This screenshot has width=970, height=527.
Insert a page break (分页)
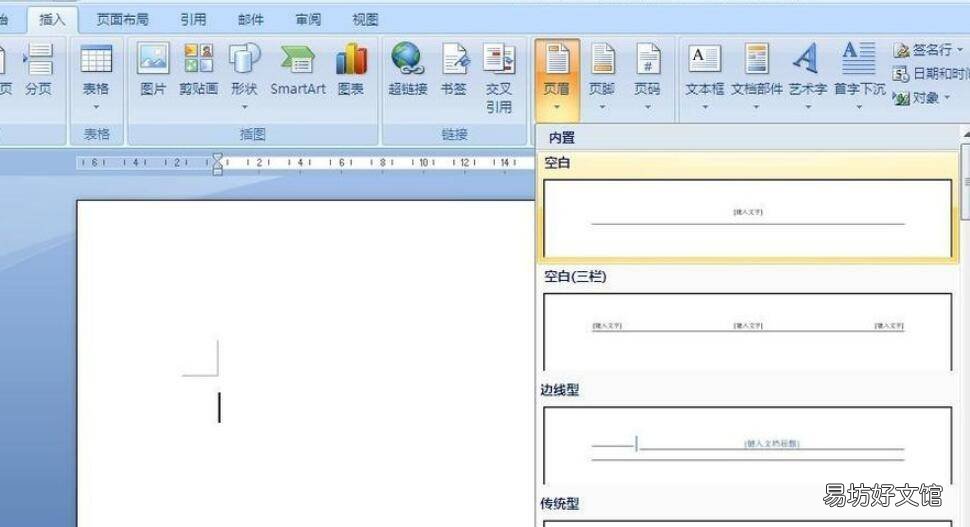coord(38,69)
